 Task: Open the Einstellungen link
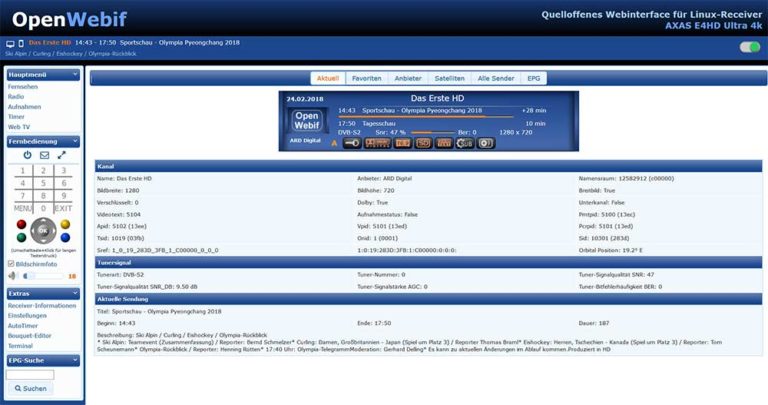tap(27, 315)
